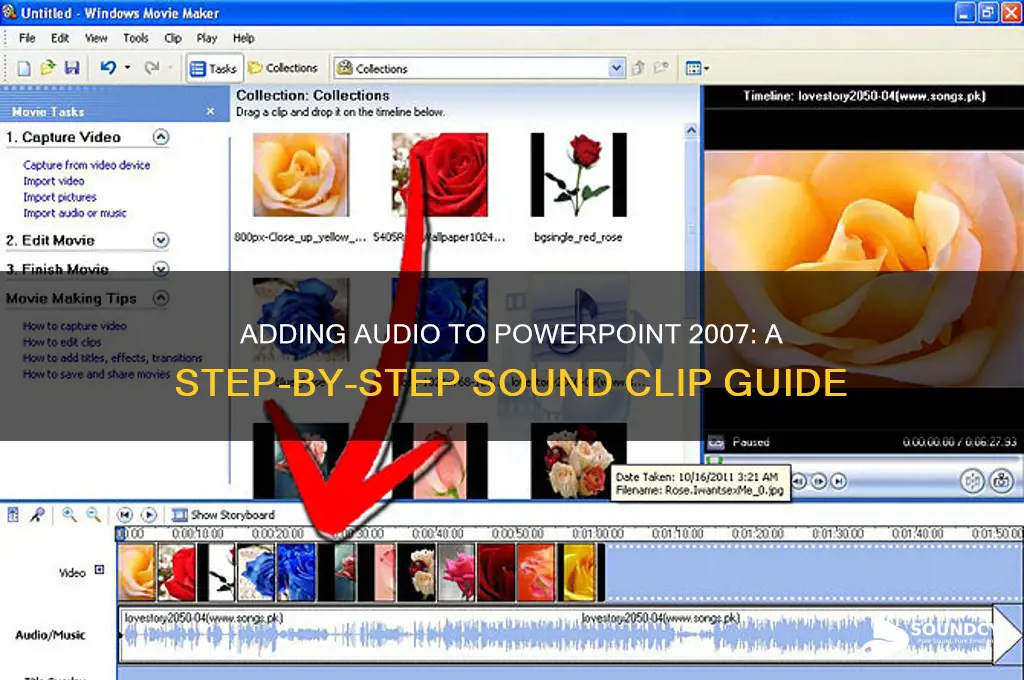Screen dimensions: 1024x680
Task: Click the Redo arrow icon
Action: 152,67
